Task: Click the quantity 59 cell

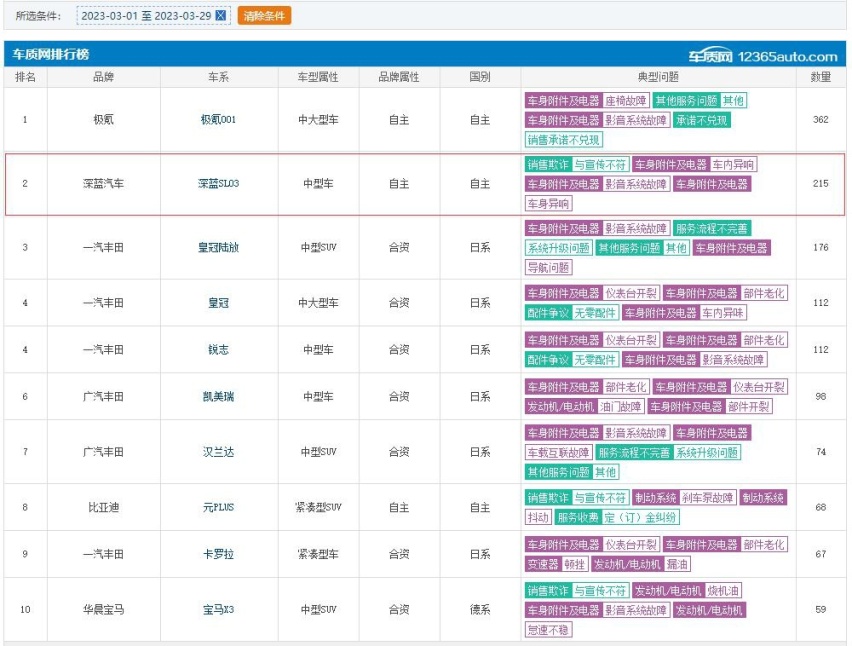Action: point(820,610)
